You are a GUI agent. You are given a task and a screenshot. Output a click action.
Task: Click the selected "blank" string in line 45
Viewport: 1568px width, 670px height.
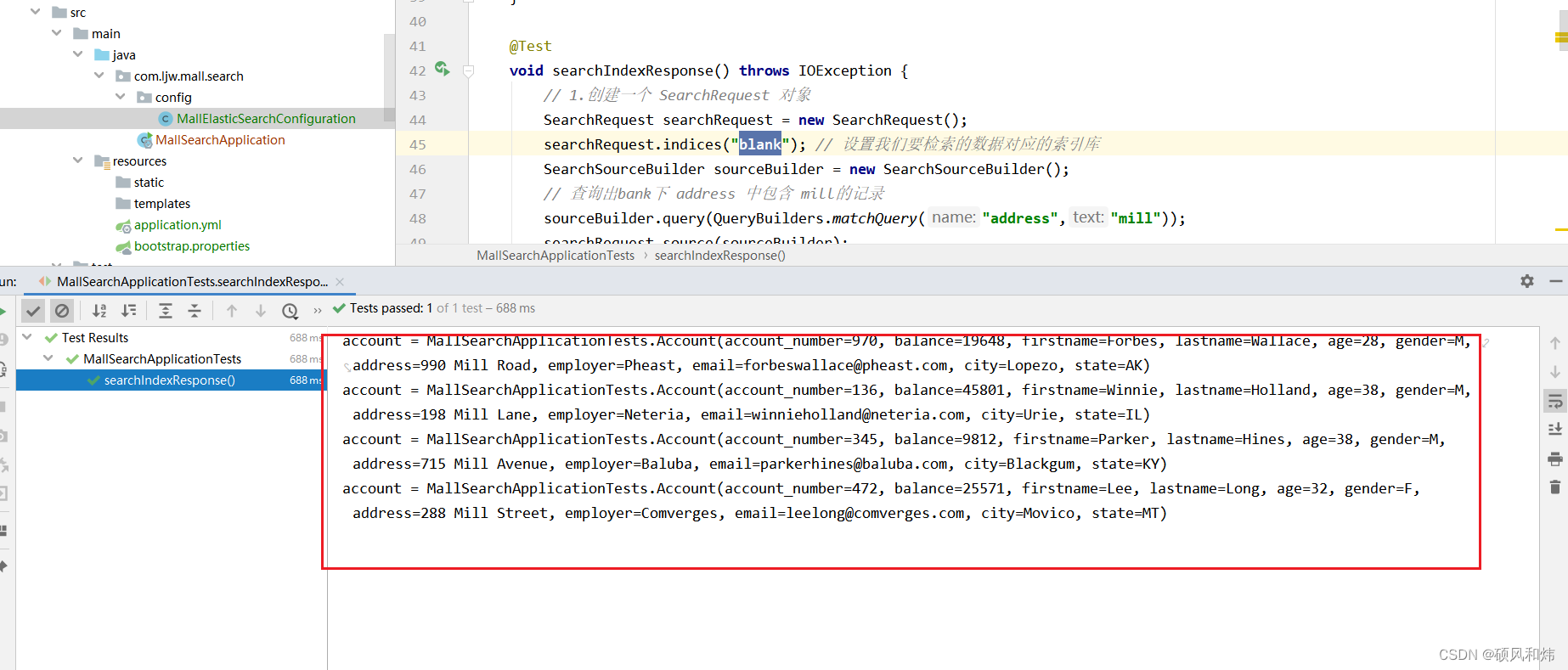pyautogui.click(x=759, y=144)
